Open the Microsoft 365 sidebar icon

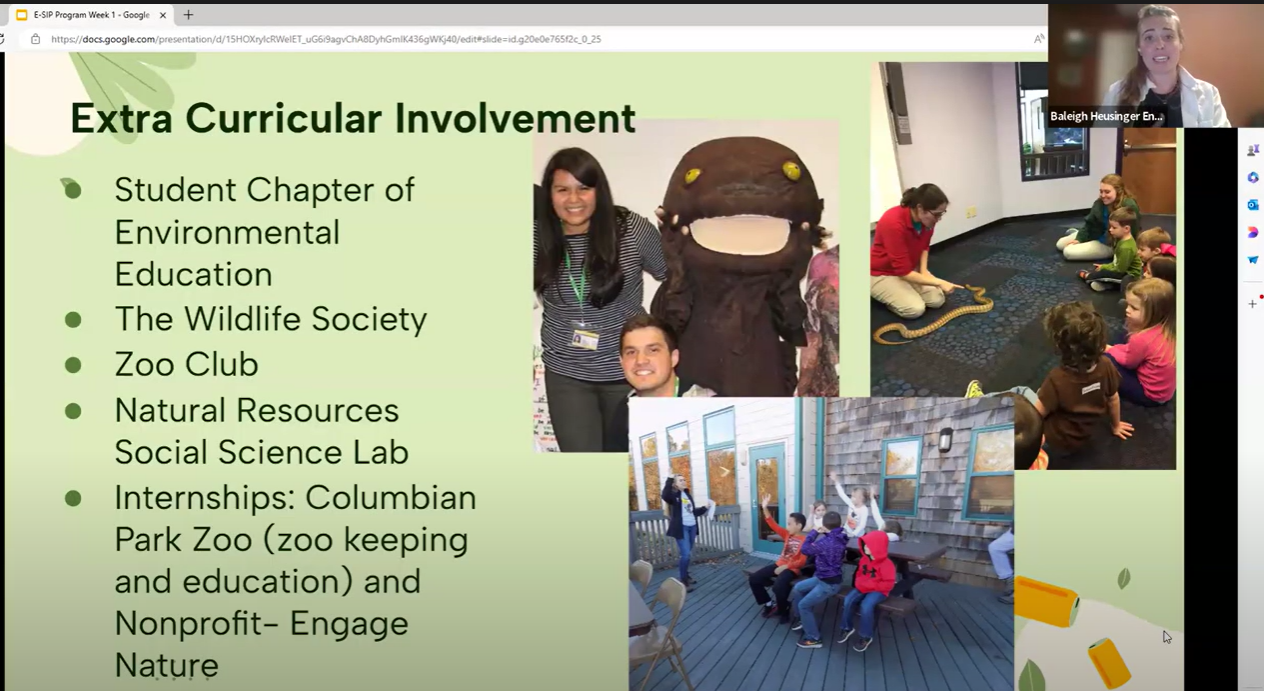(1252, 177)
